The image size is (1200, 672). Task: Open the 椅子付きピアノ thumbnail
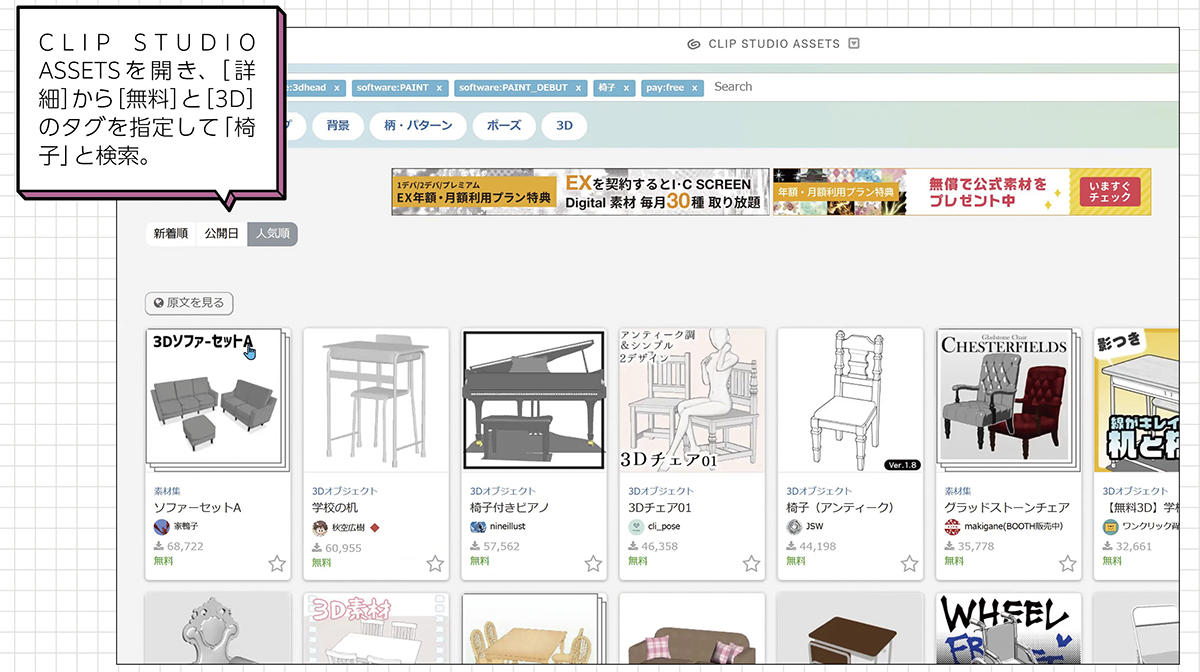[534, 401]
